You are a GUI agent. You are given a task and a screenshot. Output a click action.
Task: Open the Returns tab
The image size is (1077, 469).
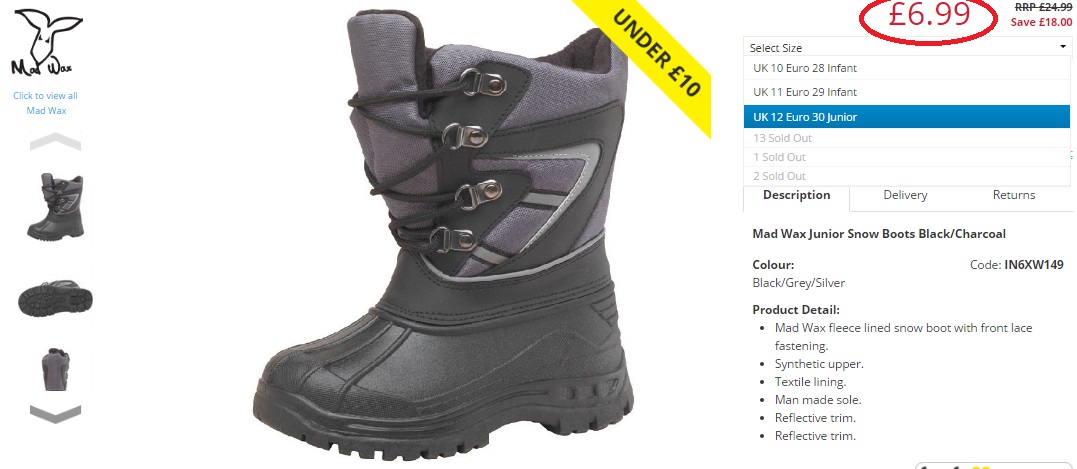[1014, 195]
